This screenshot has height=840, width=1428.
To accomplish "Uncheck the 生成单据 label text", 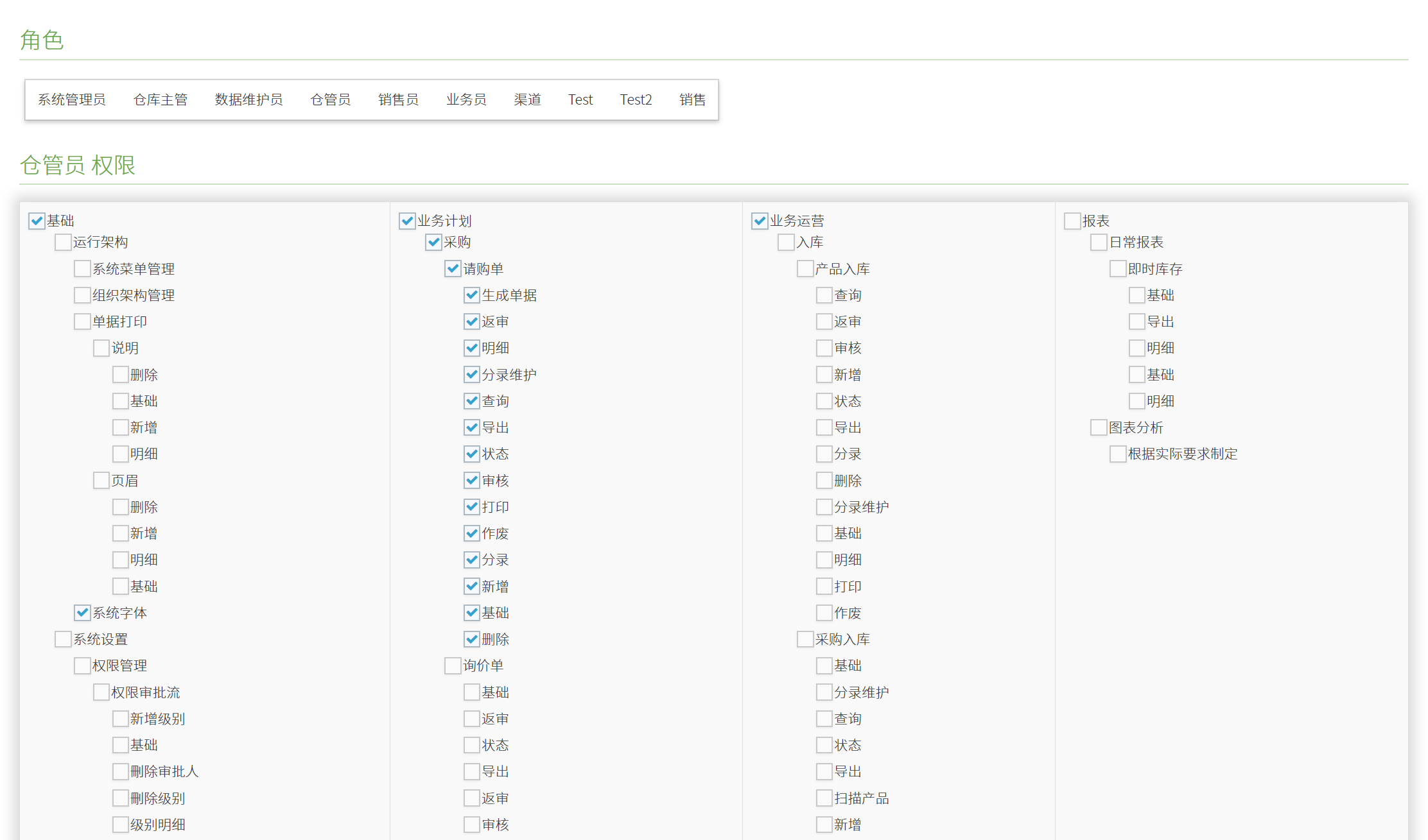I will [509, 295].
